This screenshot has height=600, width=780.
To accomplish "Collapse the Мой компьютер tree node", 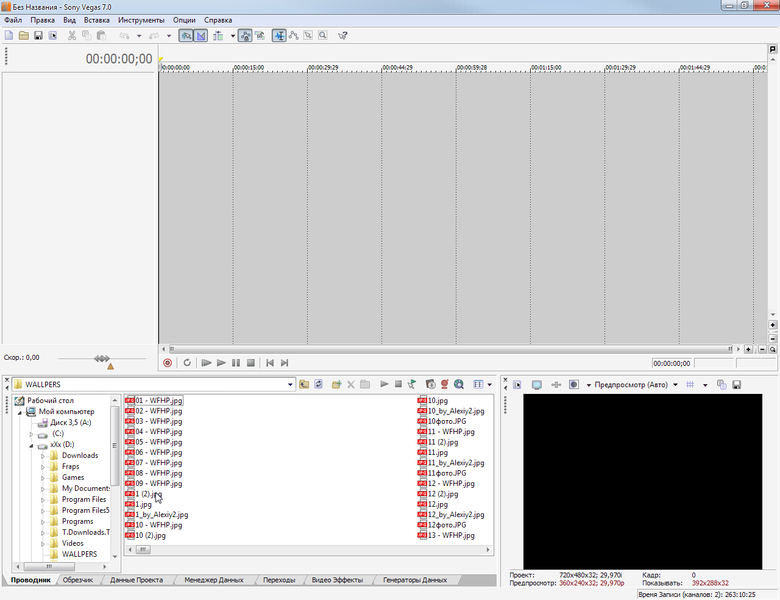I will [x=20, y=412].
